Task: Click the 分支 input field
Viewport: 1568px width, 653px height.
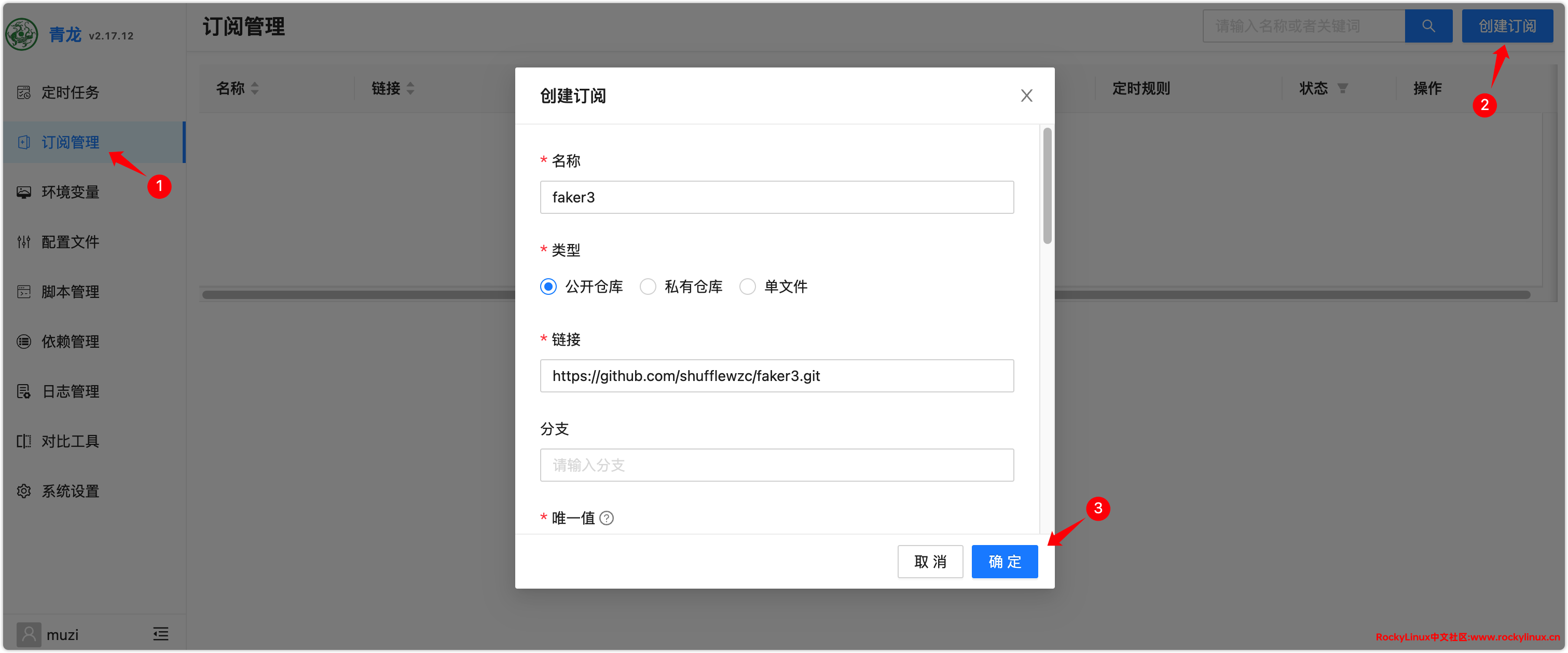Action: [776, 465]
